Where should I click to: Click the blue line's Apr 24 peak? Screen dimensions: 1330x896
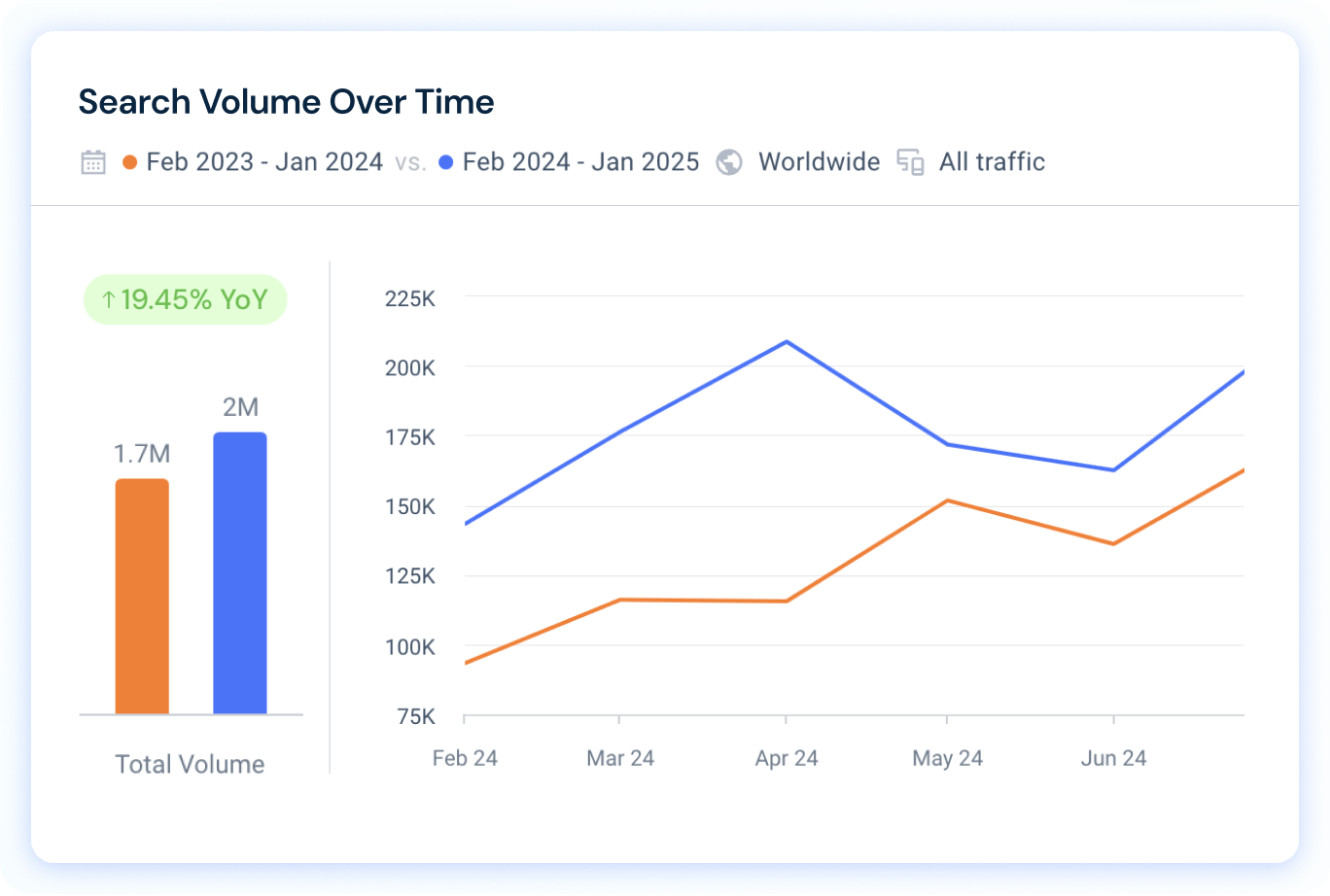[x=787, y=341]
